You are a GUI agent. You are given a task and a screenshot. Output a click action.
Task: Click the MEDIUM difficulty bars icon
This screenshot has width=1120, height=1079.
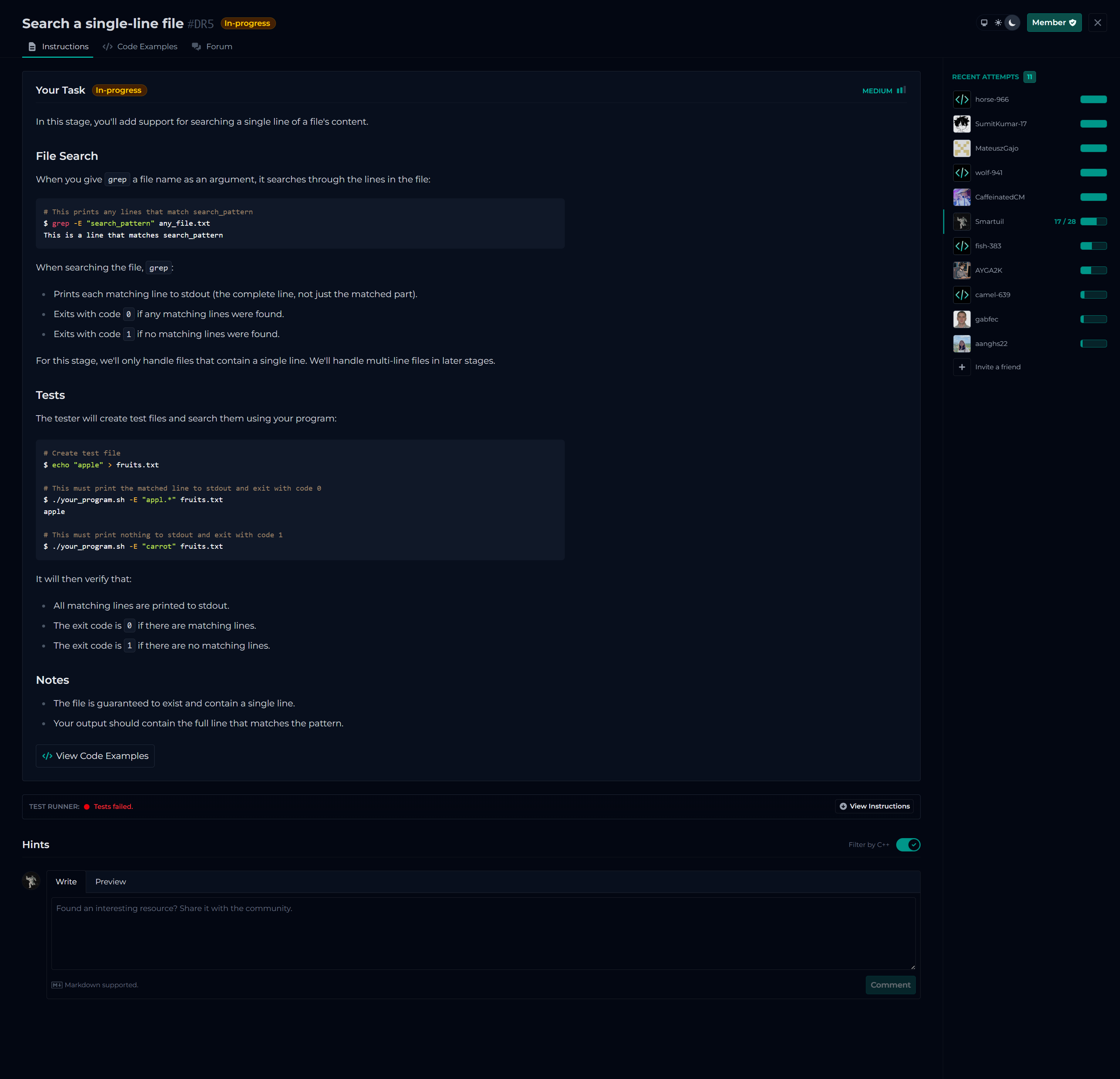pyautogui.click(x=901, y=90)
